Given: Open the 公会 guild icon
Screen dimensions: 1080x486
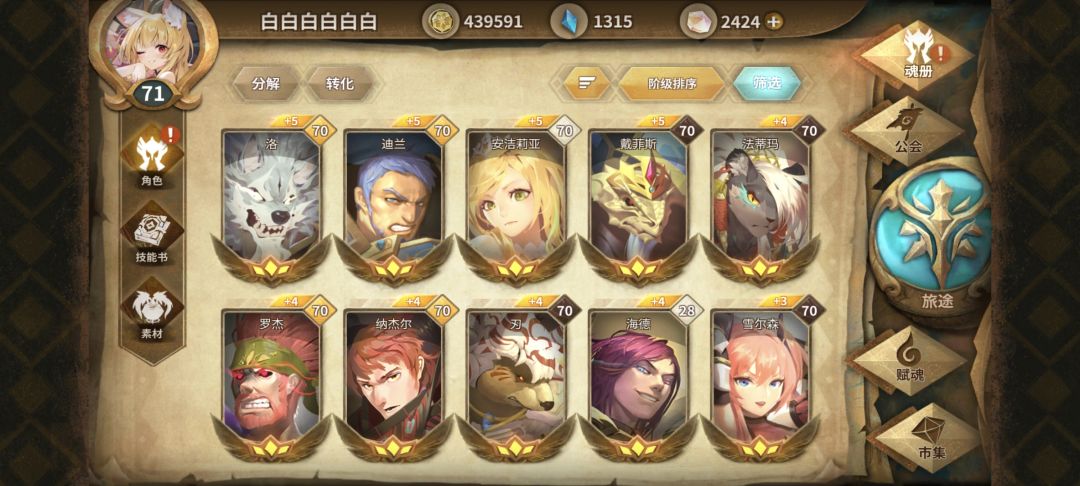Looking at the screenshot, I should coord(908,131).
